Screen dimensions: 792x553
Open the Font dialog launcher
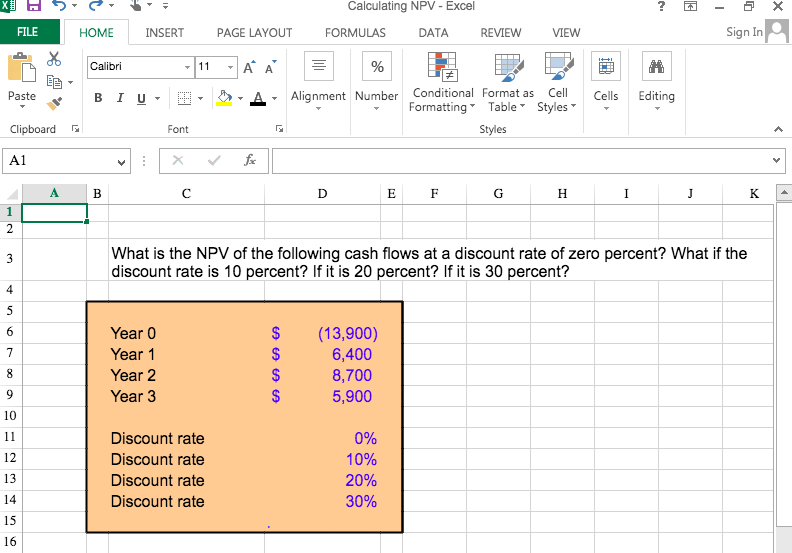pos(279,129)
